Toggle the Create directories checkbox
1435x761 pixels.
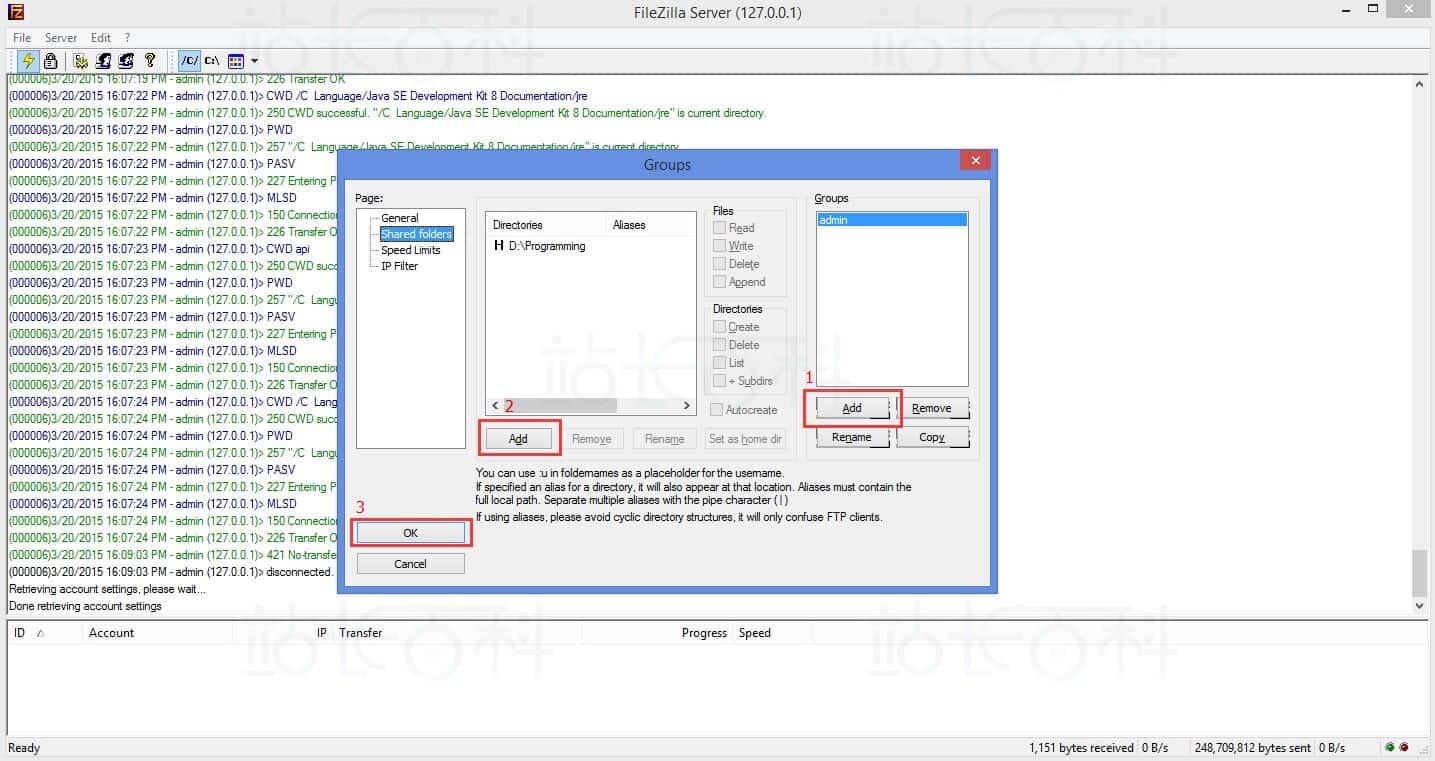(x=719, y=327)
